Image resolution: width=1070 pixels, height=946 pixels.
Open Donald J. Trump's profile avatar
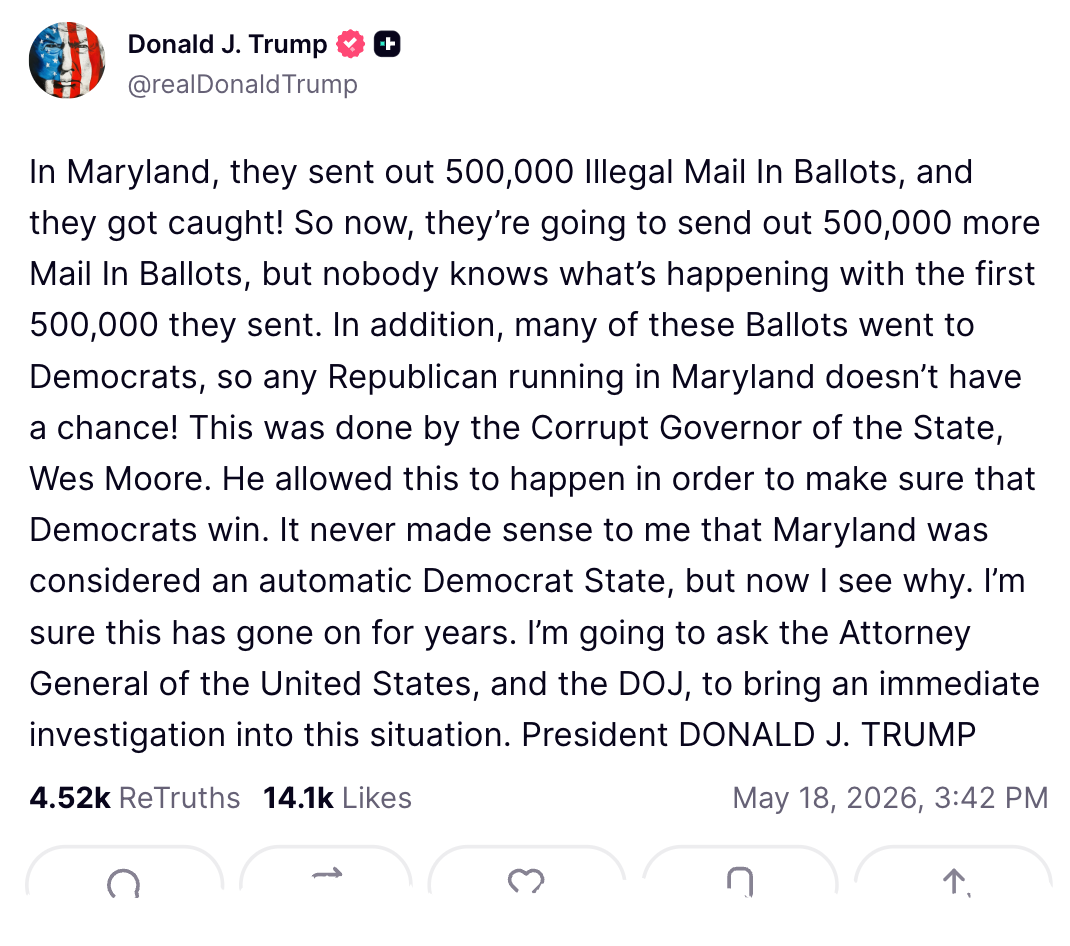coord(67,60)
